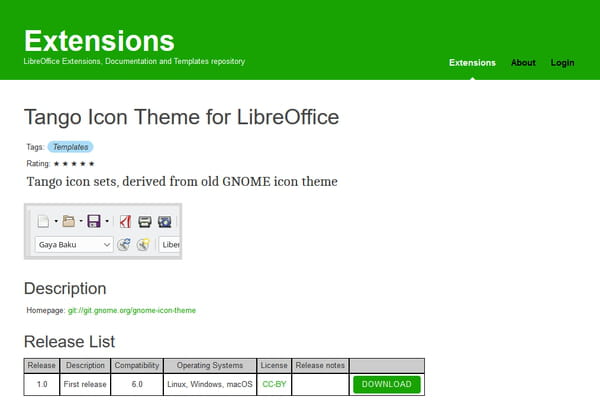Screen dimensions: 600x400
Task: Open the arrow next to Open folder icon
Action: (x=81, y=221)
